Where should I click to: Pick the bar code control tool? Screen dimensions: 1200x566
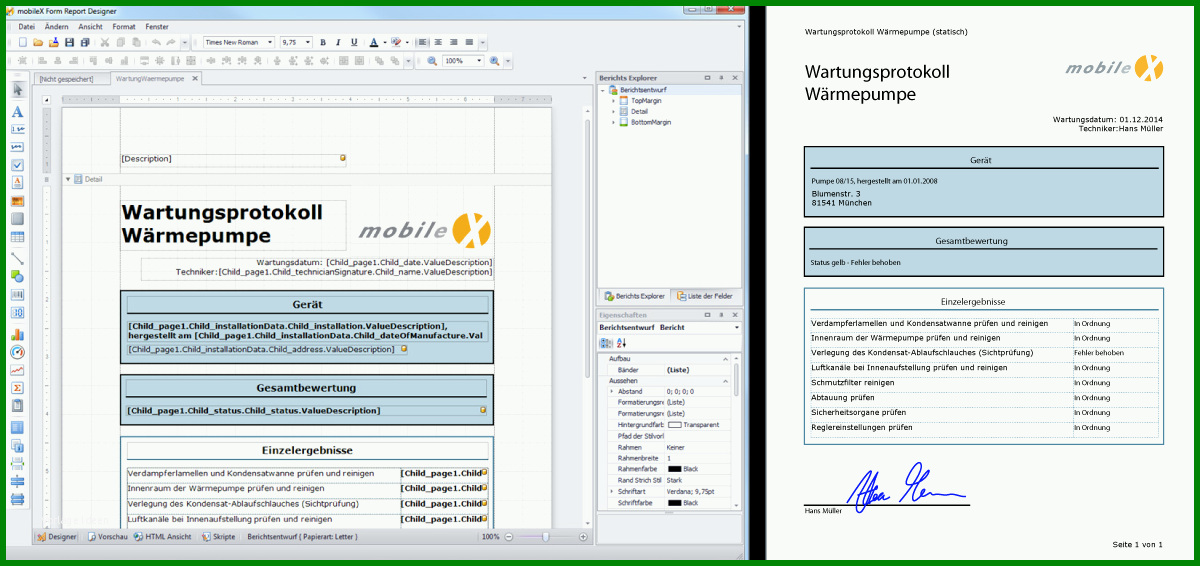click(x=17, y=294)
